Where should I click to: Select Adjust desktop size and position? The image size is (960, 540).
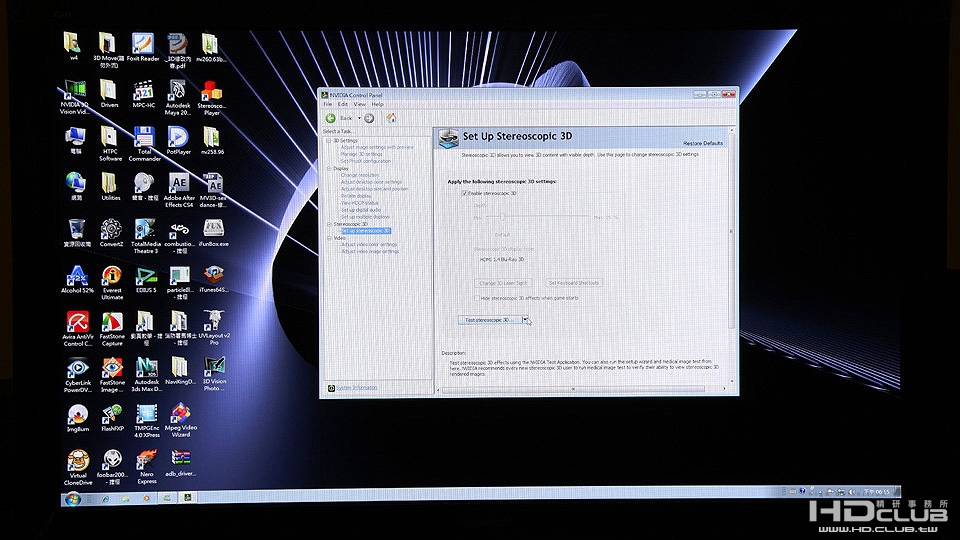tap(375, 189)
